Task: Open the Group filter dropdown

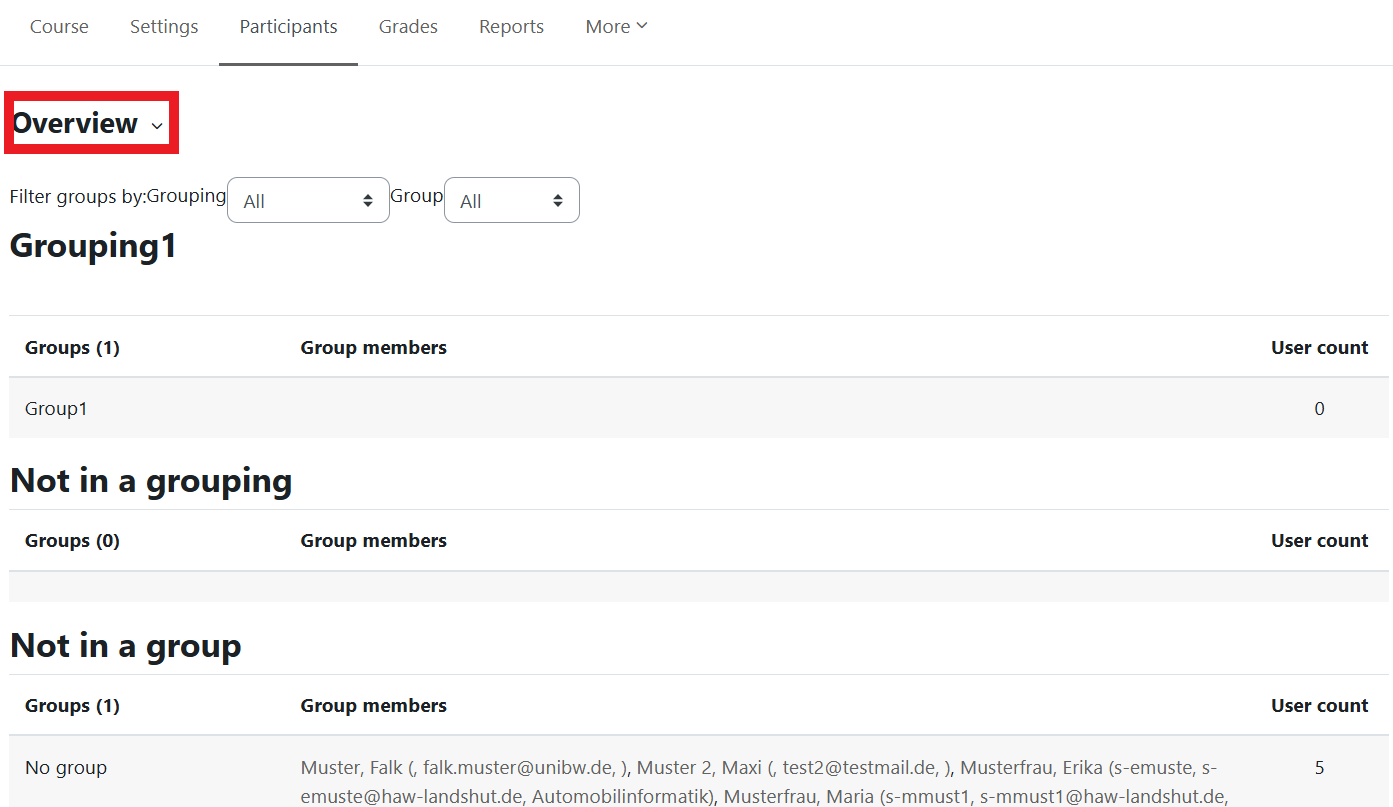Action: pos(511,201)
